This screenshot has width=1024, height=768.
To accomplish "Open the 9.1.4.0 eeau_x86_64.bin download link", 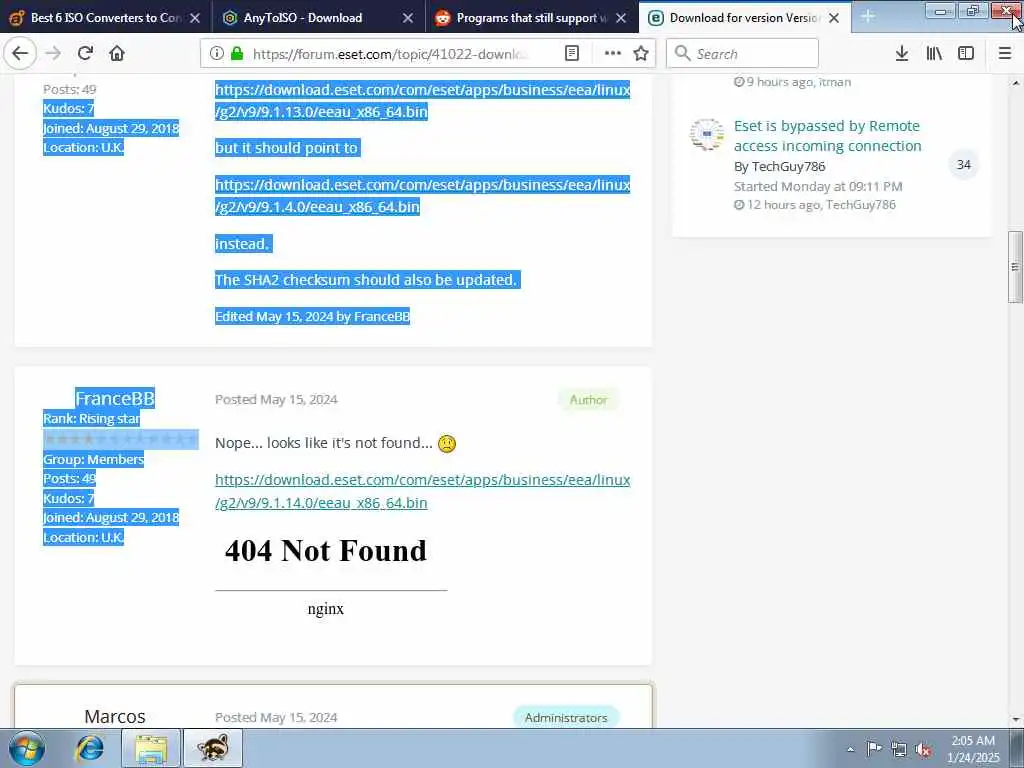I will 423,196.
